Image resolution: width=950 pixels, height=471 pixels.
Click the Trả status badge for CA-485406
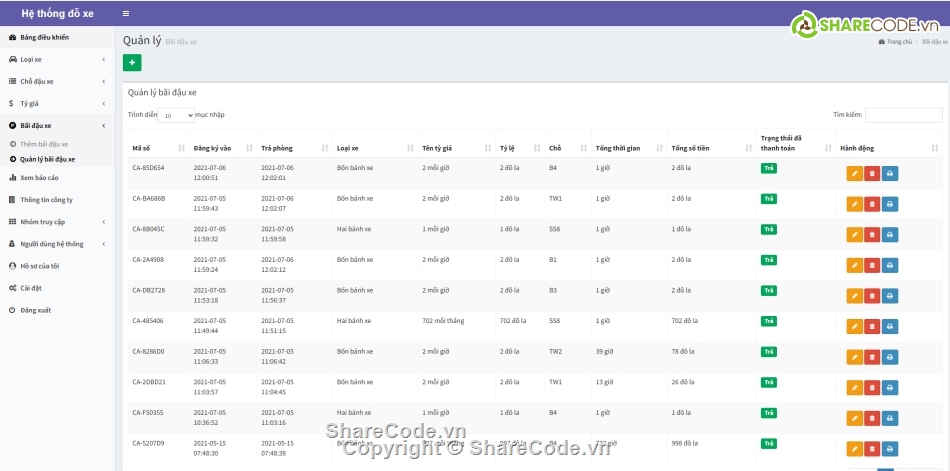768,321
